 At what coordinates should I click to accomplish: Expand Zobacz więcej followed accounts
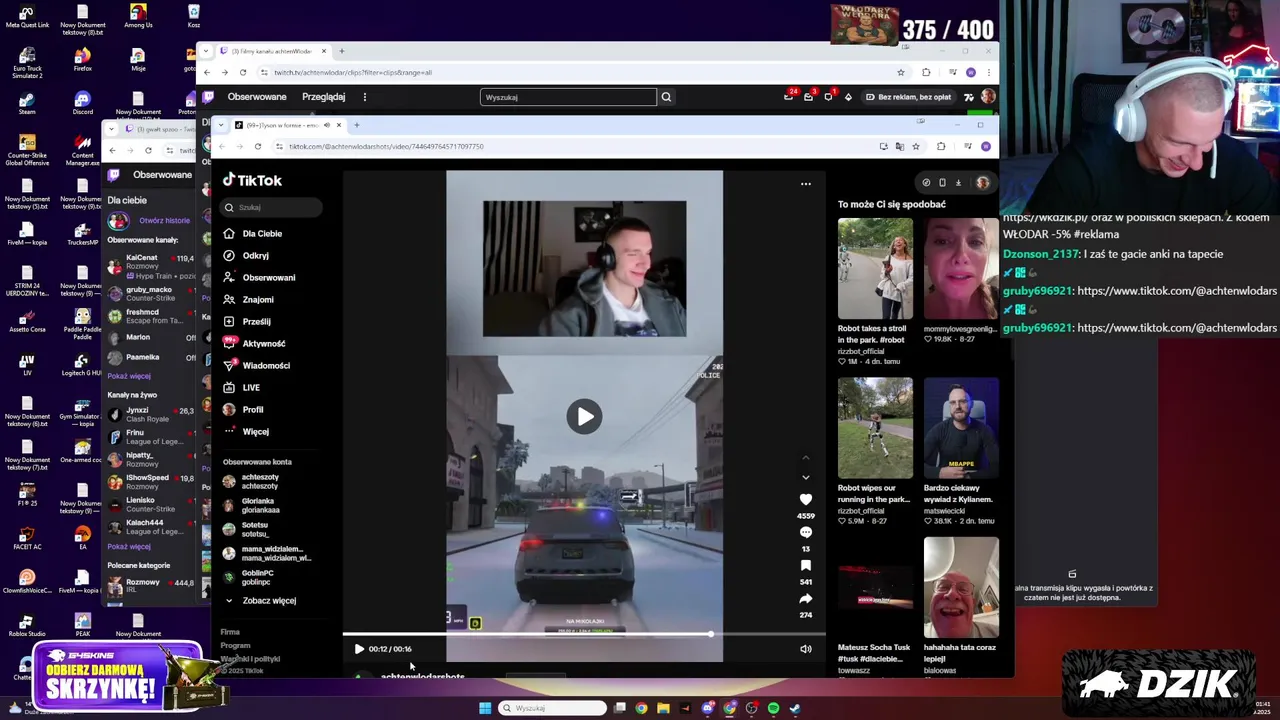tap(260, 600)
